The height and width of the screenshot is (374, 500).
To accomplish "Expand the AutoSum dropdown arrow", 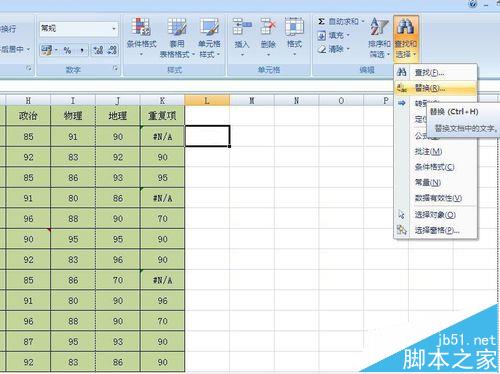I will coord(363,22).
